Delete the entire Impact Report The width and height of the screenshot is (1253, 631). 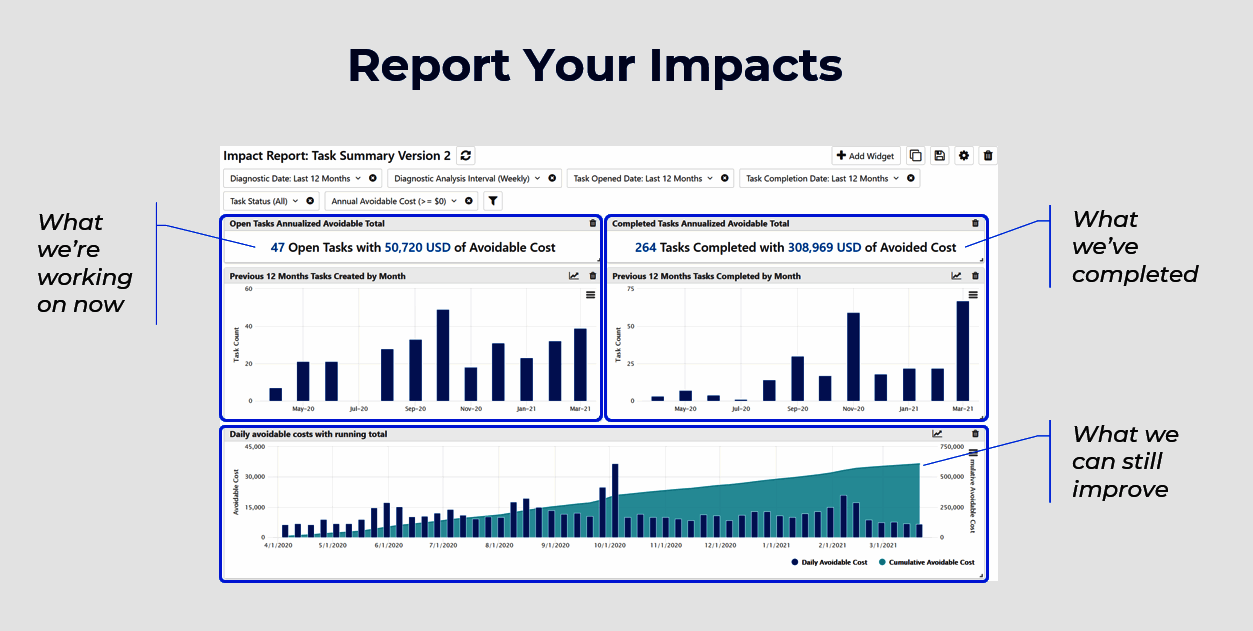pyautogui.click(x=987, y=156)
